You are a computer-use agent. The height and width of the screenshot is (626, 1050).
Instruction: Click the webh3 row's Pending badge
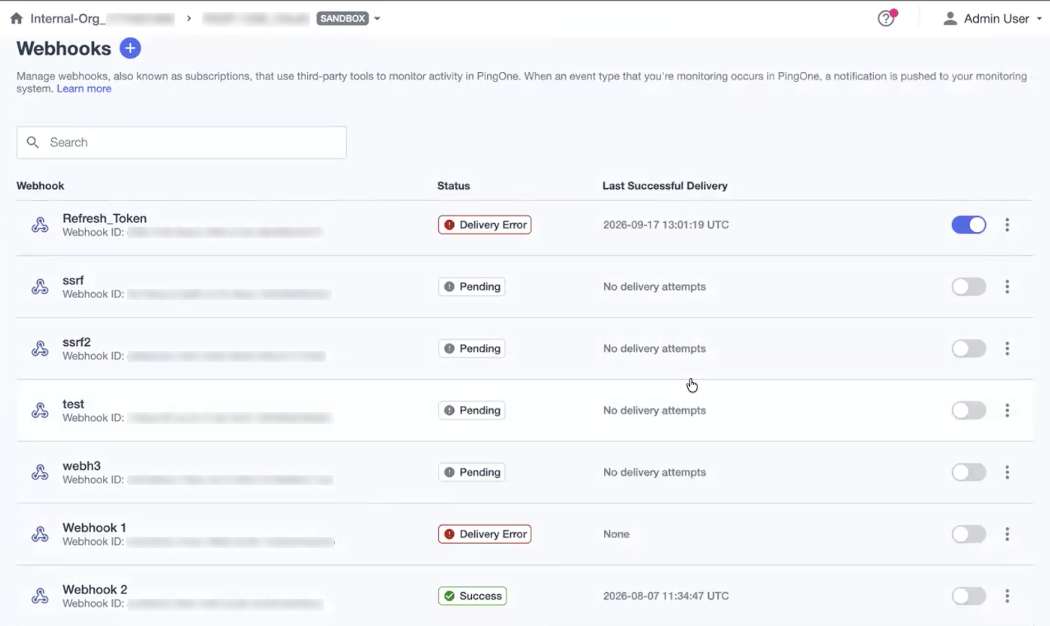tap(472, 472)
